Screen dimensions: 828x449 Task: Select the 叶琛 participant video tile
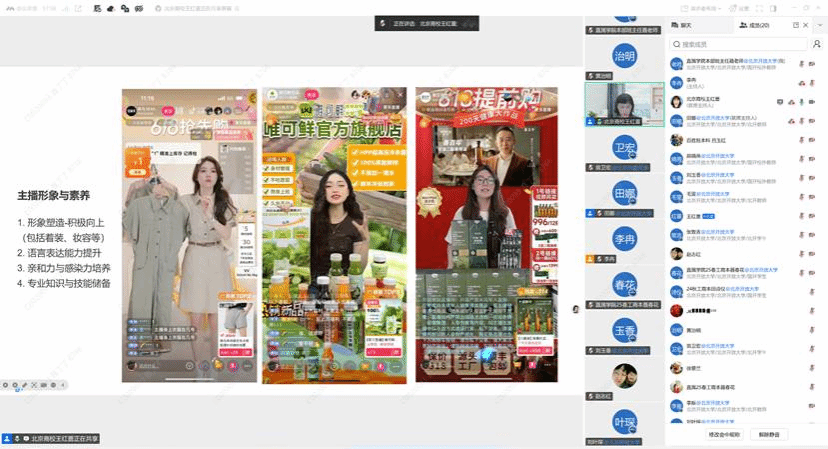point(624,424)
